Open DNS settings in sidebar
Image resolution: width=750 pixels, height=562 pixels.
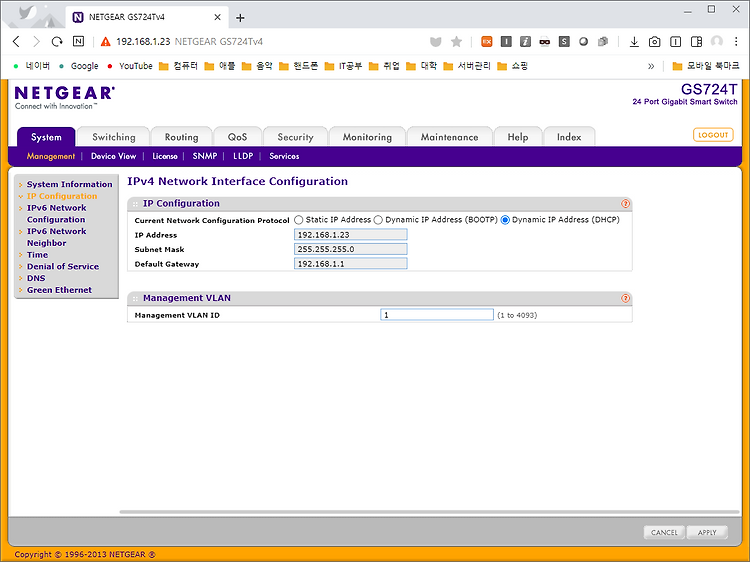coord(36,278)
